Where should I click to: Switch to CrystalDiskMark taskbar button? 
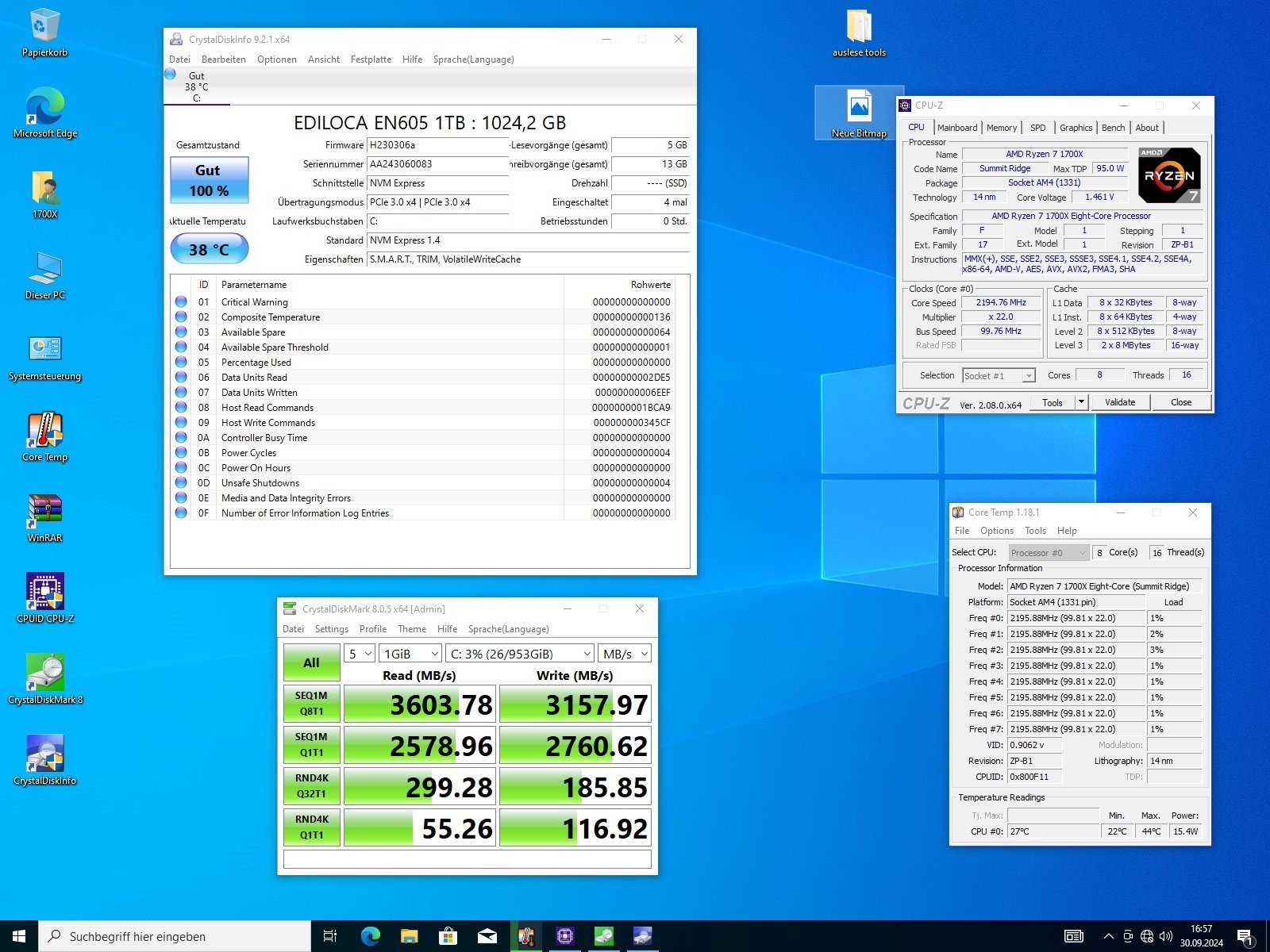click(603, 936)
